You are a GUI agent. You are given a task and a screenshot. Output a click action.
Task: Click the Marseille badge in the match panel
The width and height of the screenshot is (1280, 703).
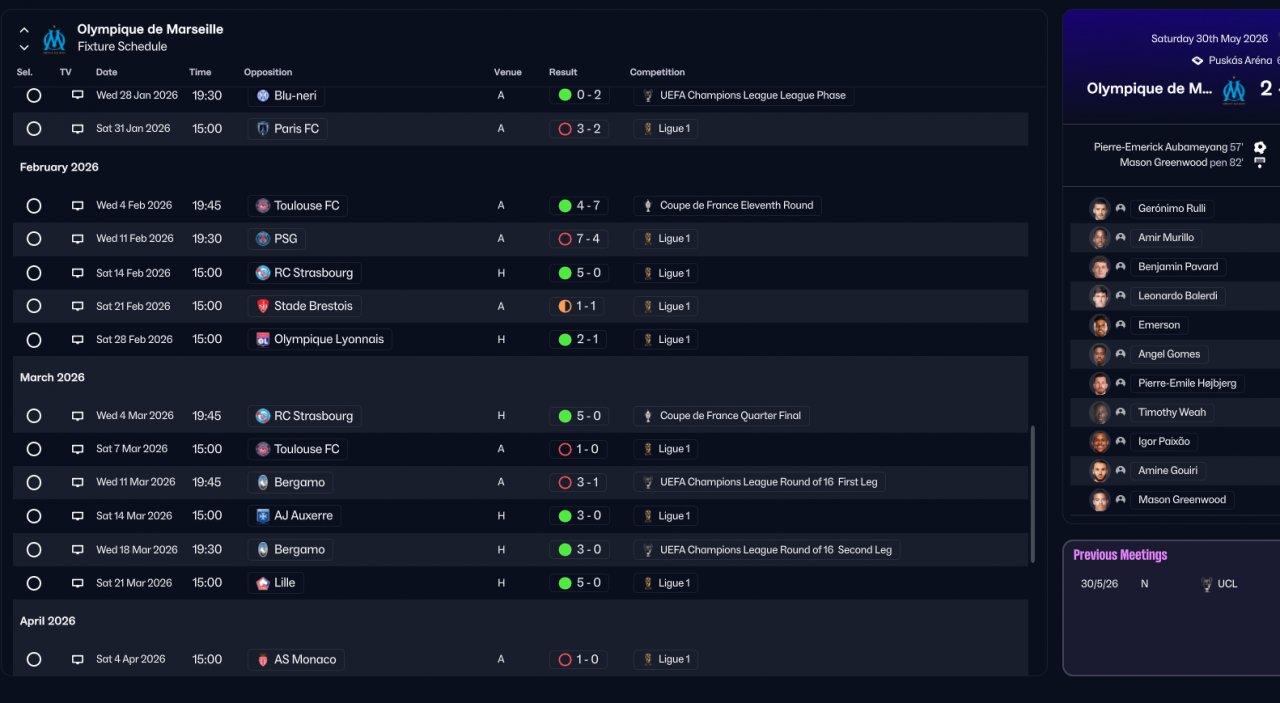pos(1234,90)
